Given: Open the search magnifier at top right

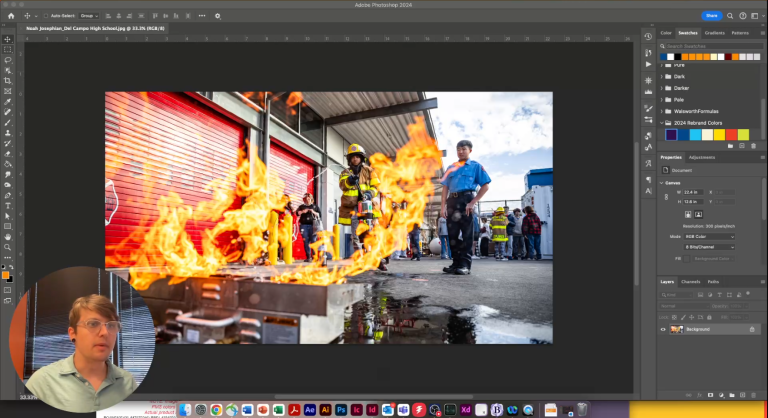Looking at the screenshot, I should point(730,16).
